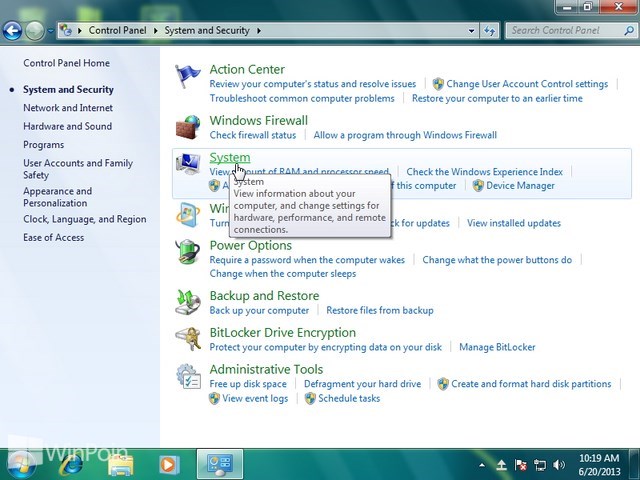Viewport: 640px width, 480px height.
Task: Click the Power Options battery icon
Action: click(x=188, y=252)
